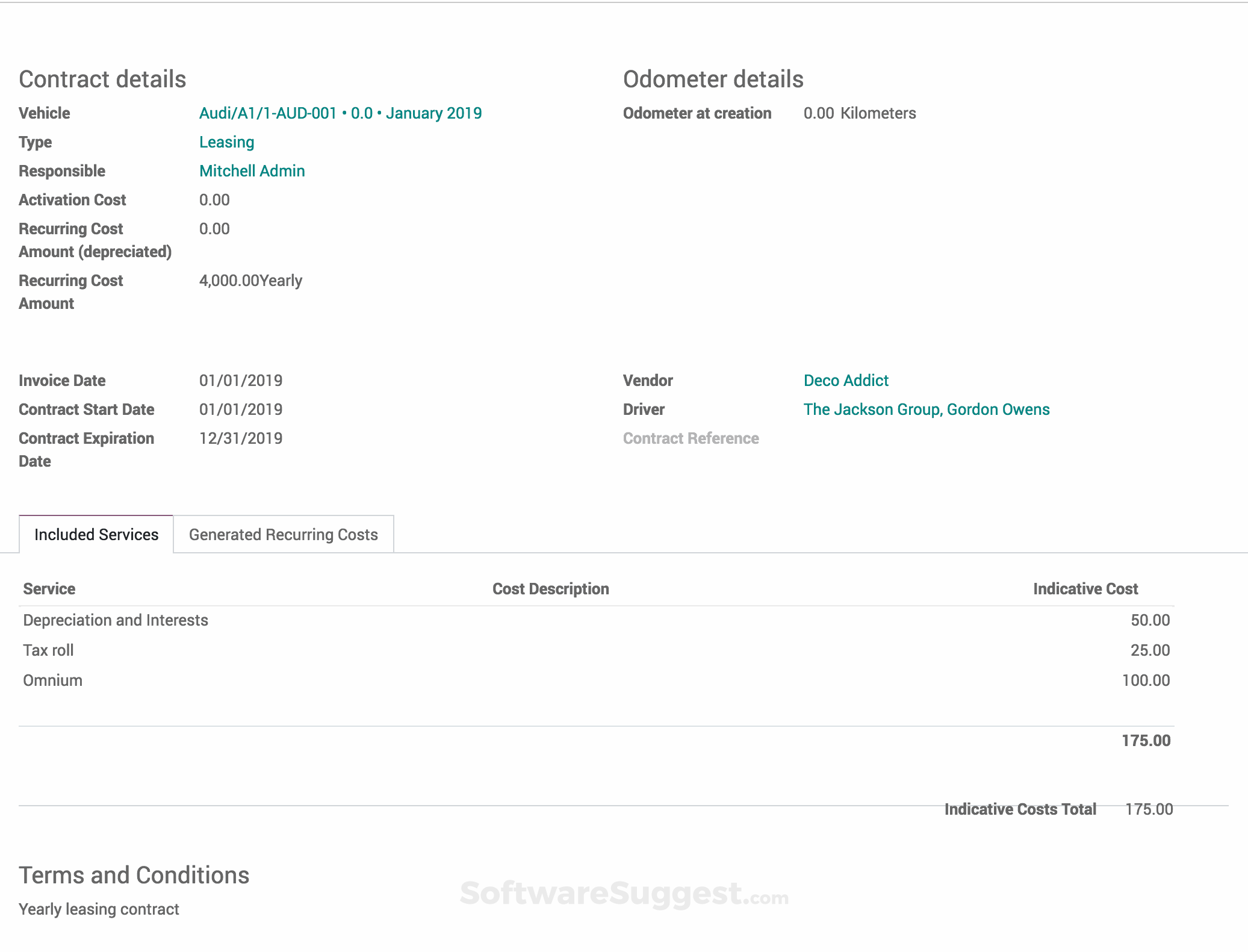Click the Indicative Costs Total amount
The height and width of the screenshot is (952, 1248).
[x=1149, y=809]
